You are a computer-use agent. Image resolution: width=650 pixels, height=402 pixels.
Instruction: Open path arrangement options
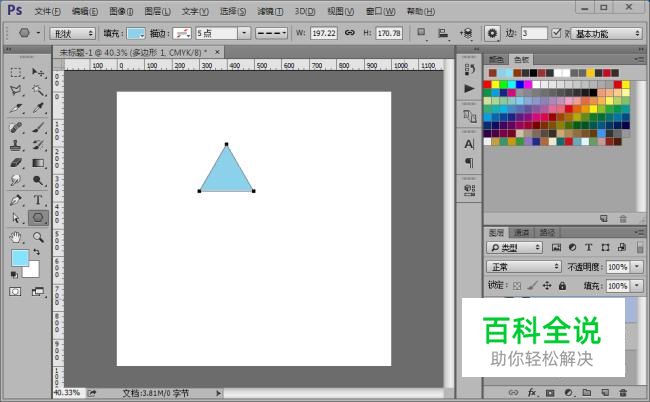coord(466,33)
